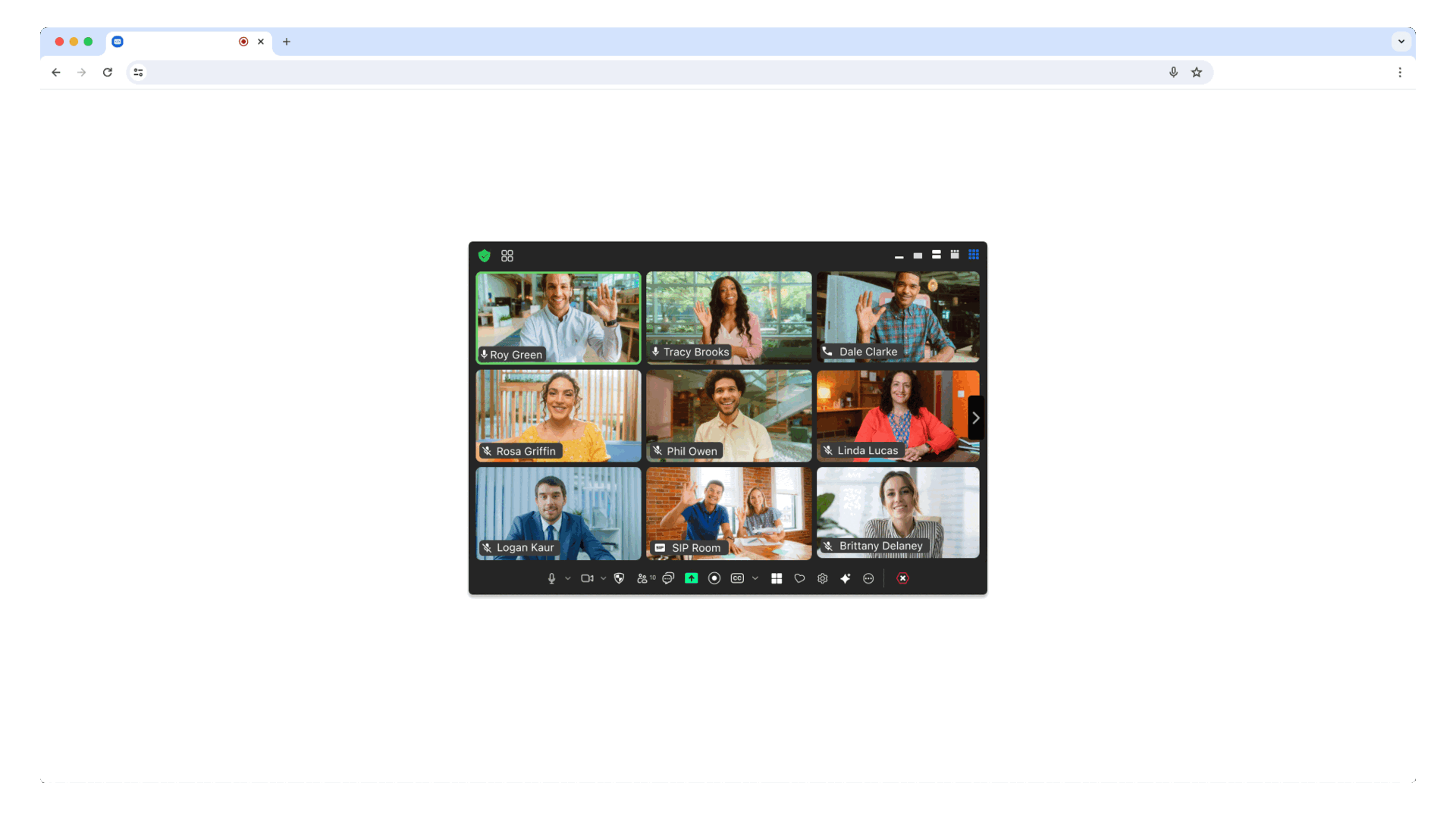Expand microphone options dropdown arrow
Image resolution: width=1456 pixels, height=836 pixels.
[567, 578]
